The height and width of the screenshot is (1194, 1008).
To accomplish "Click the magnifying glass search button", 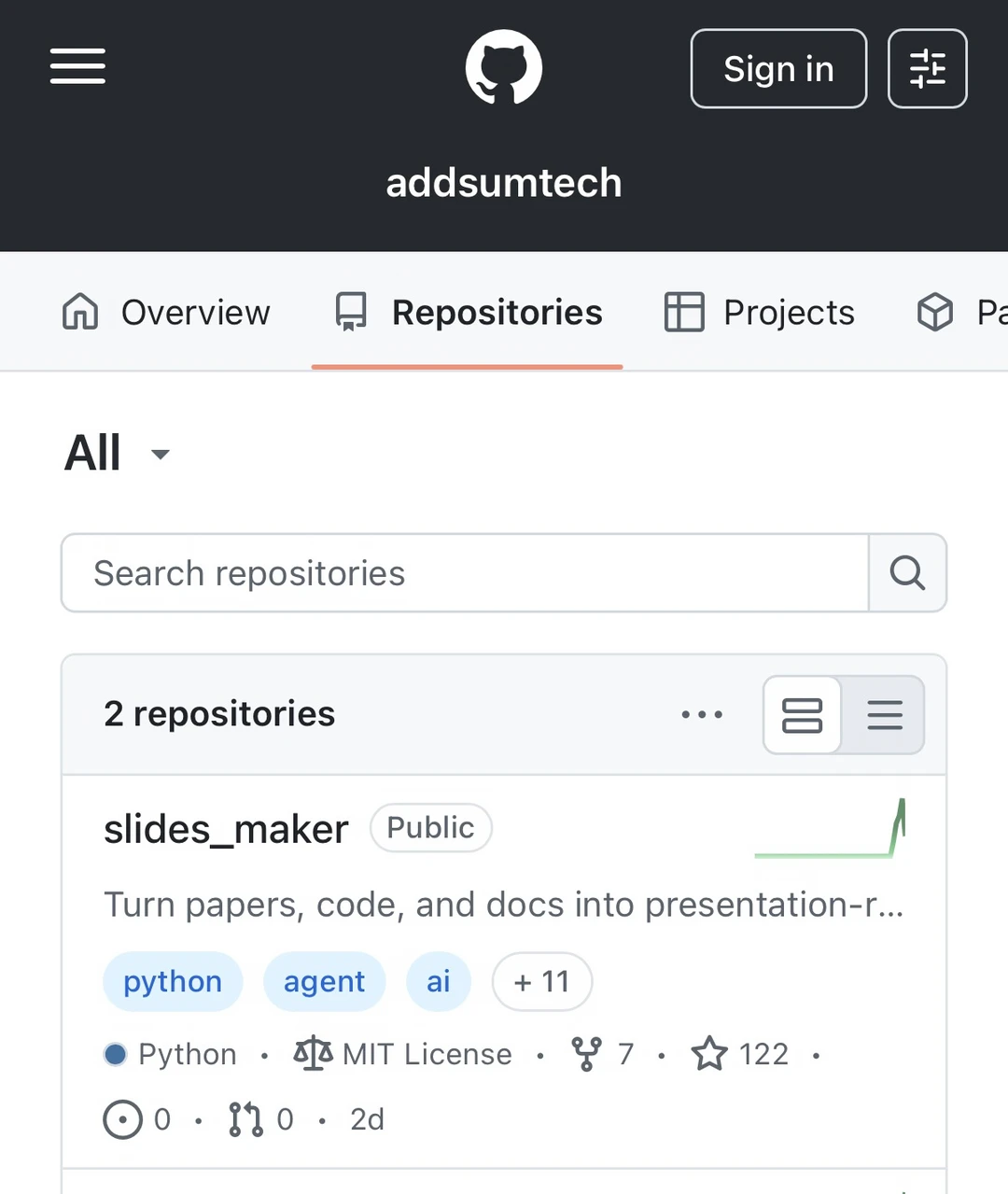I will pos(907,573).
